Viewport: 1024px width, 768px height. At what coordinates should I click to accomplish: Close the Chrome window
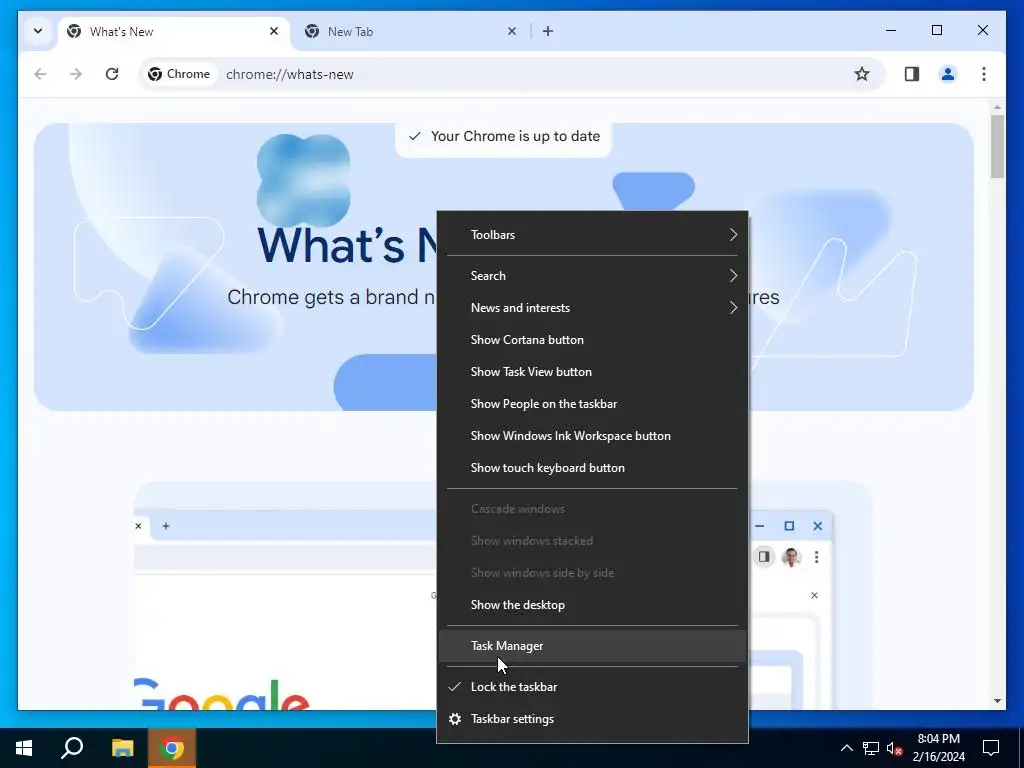coord(982,31)
